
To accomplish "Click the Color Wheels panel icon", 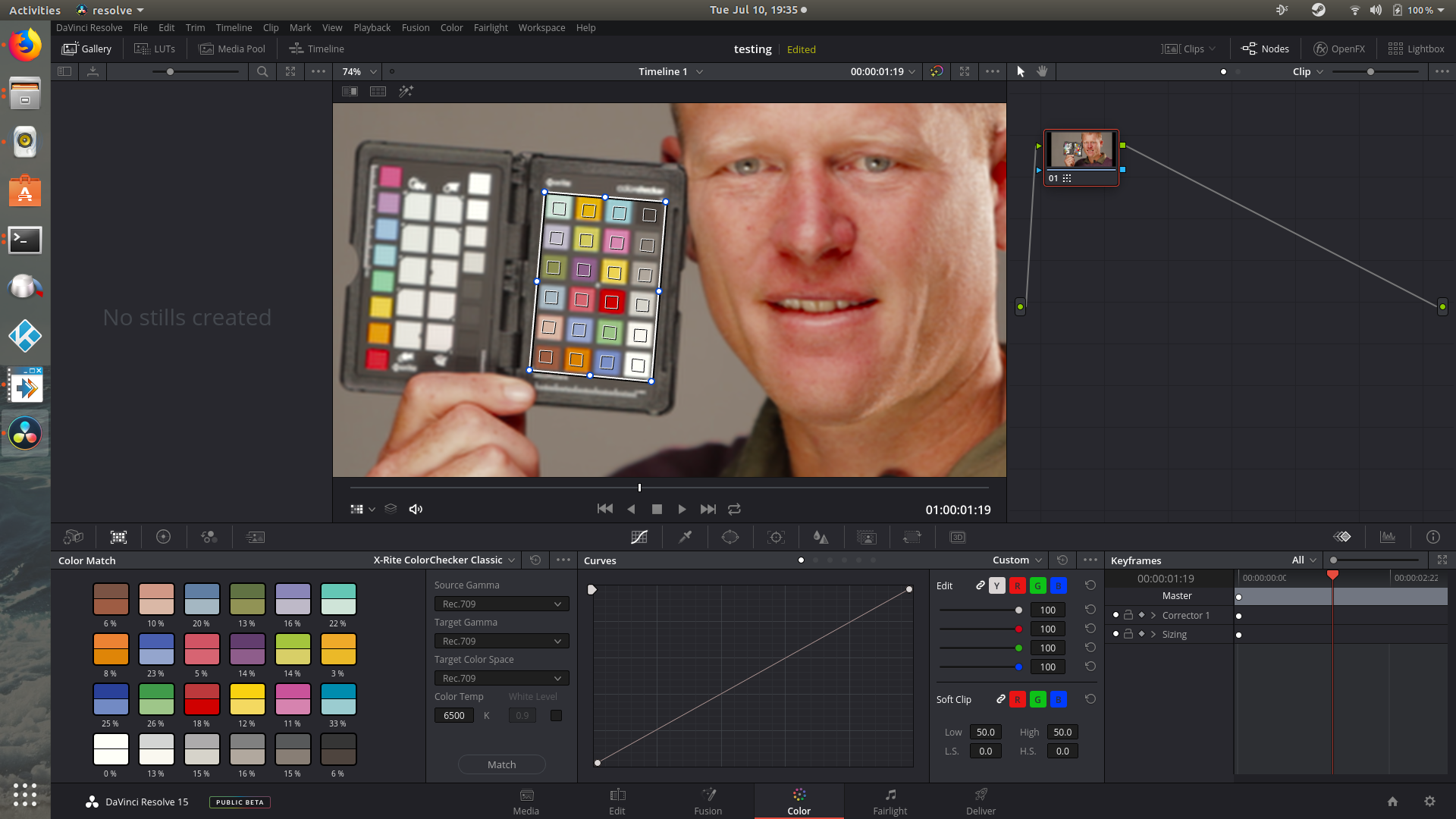I will (164, 537).
